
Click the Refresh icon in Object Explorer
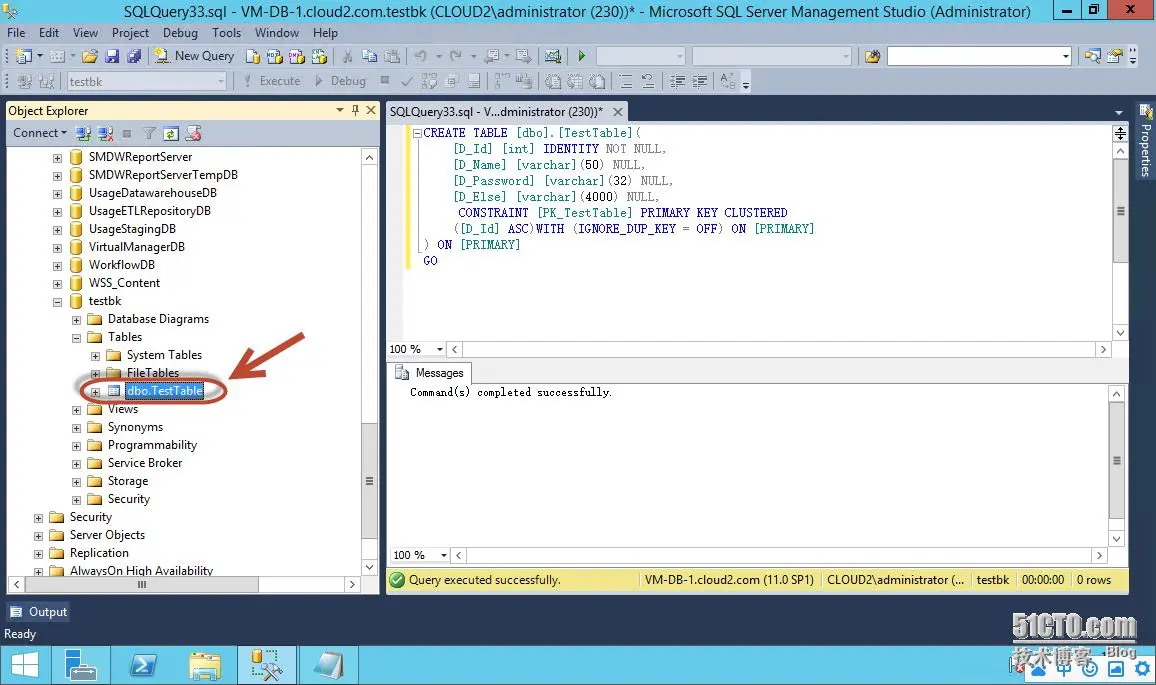(x=171, y=133)
